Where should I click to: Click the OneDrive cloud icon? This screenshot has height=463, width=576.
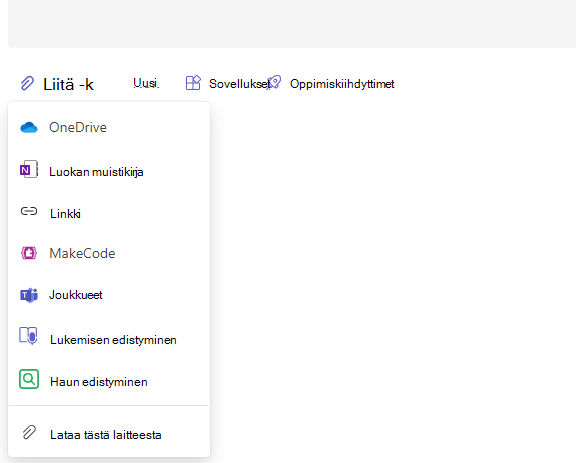(29, 128)
